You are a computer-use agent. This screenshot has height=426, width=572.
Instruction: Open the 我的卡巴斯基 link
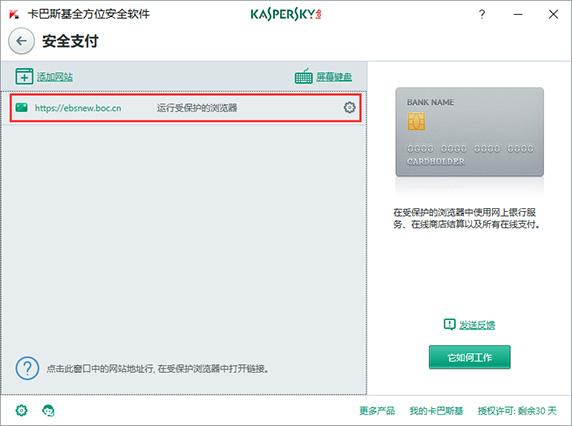point(436,411)
